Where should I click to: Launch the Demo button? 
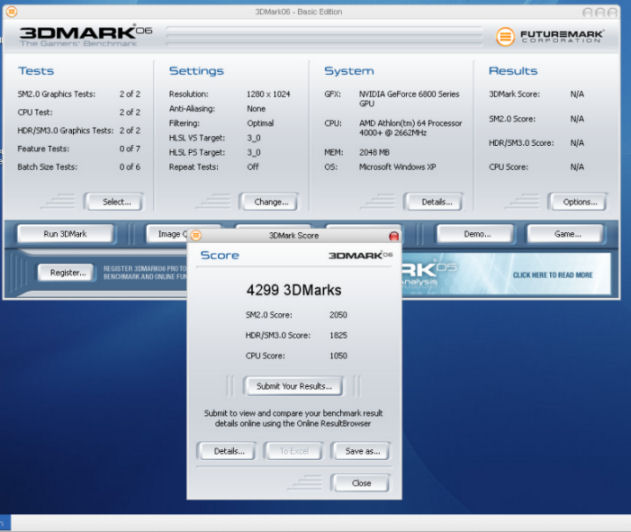point(475,234)
